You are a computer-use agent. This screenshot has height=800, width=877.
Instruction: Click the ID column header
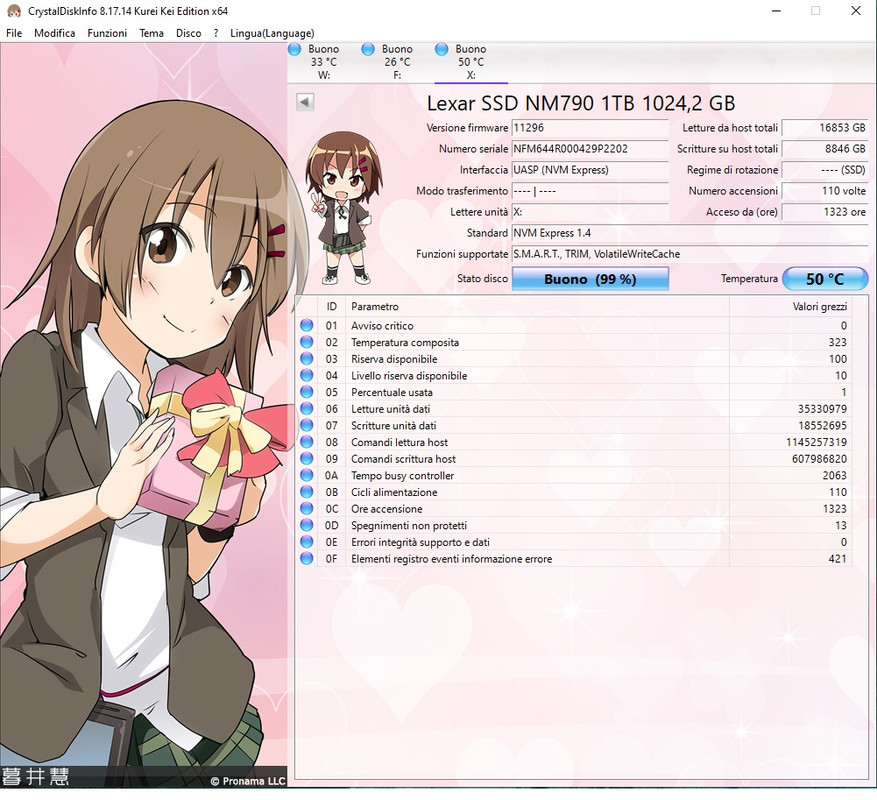[332, 307]
